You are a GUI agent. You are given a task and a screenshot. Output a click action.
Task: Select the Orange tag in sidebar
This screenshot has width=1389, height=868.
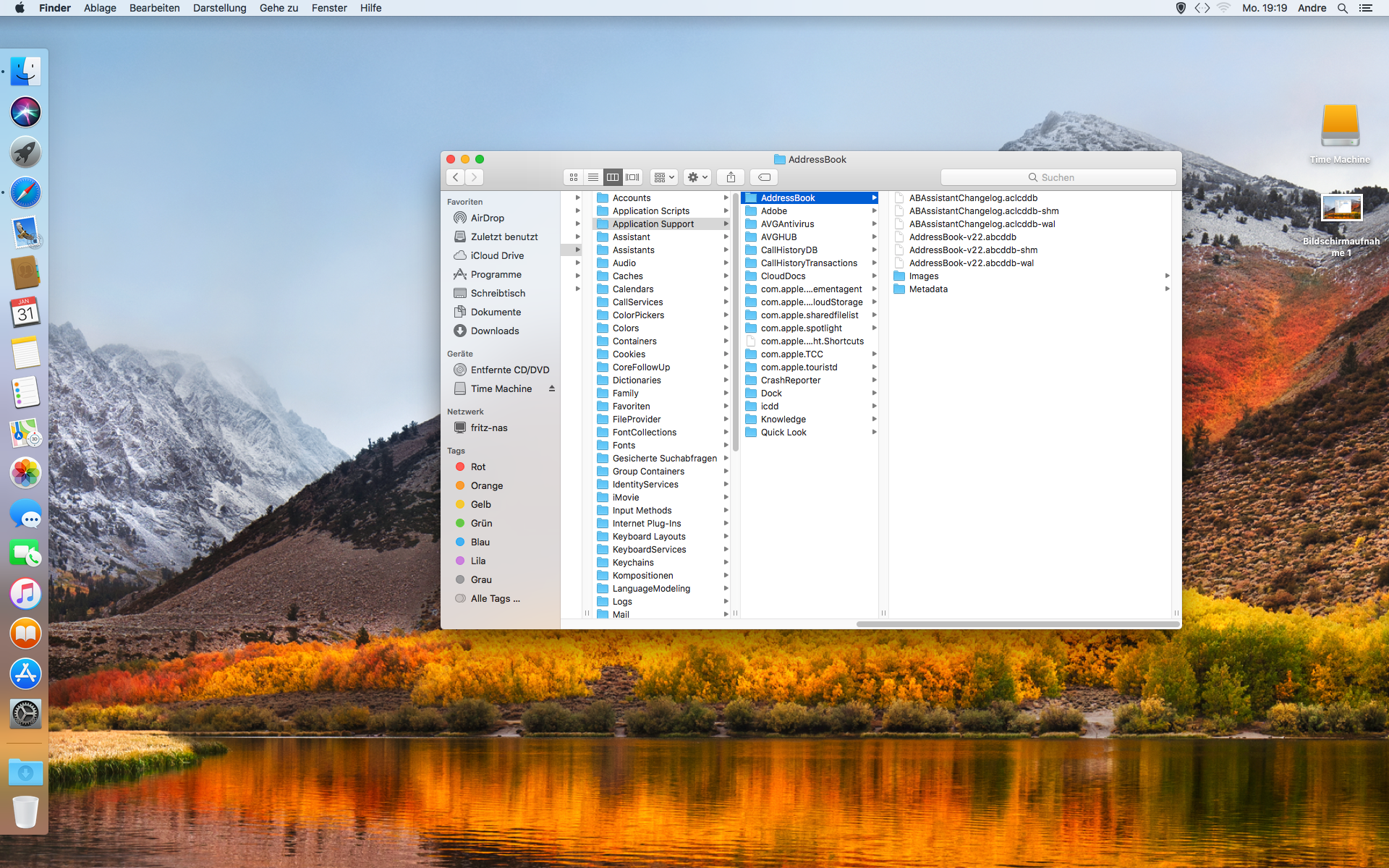(486, 485)
